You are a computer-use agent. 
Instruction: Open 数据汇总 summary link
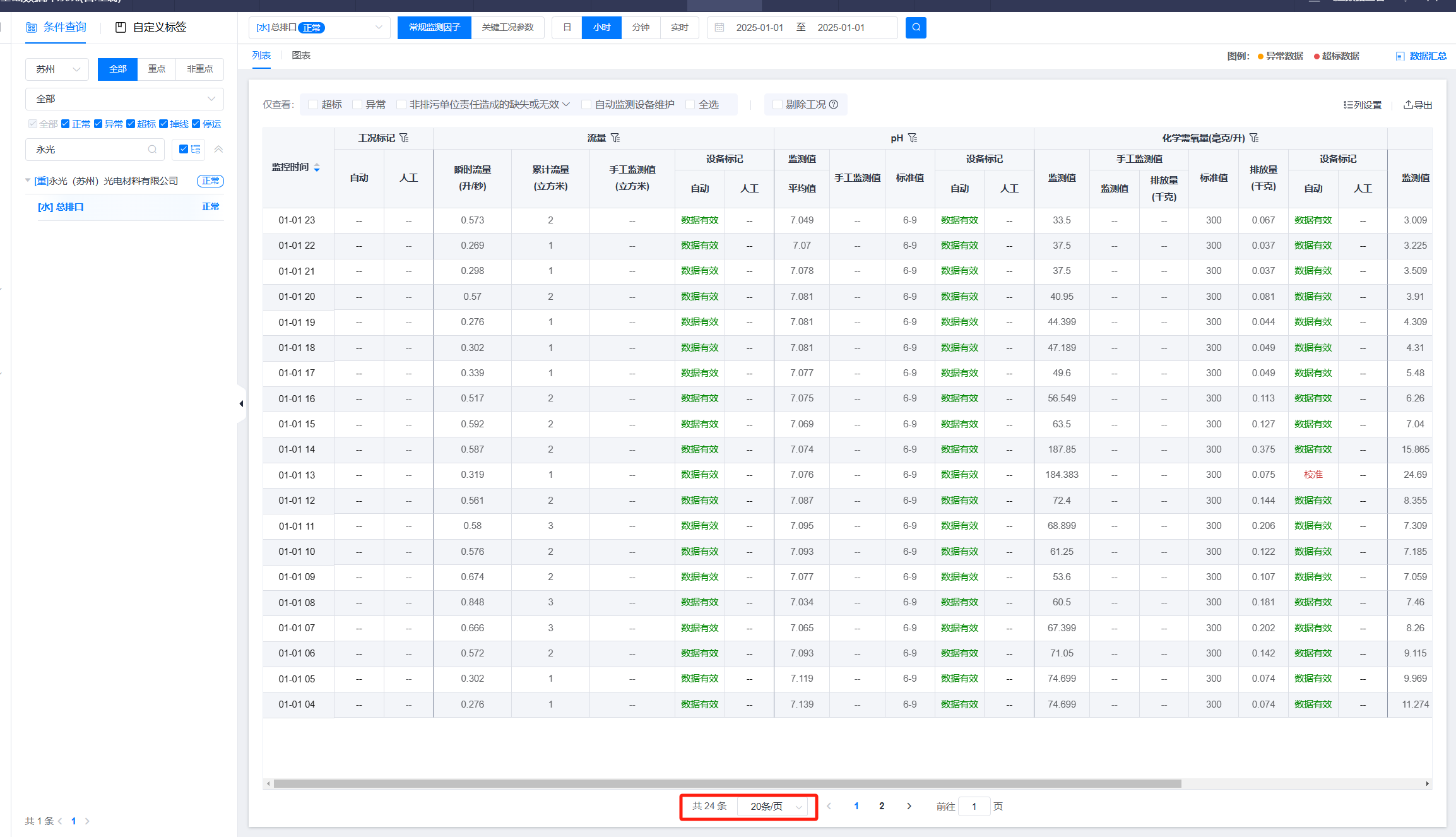point(1421,56)
